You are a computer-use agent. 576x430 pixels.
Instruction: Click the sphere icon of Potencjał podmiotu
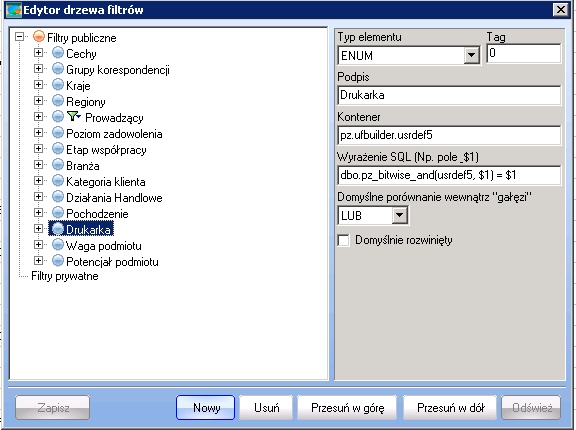click(x=58, y=261)
